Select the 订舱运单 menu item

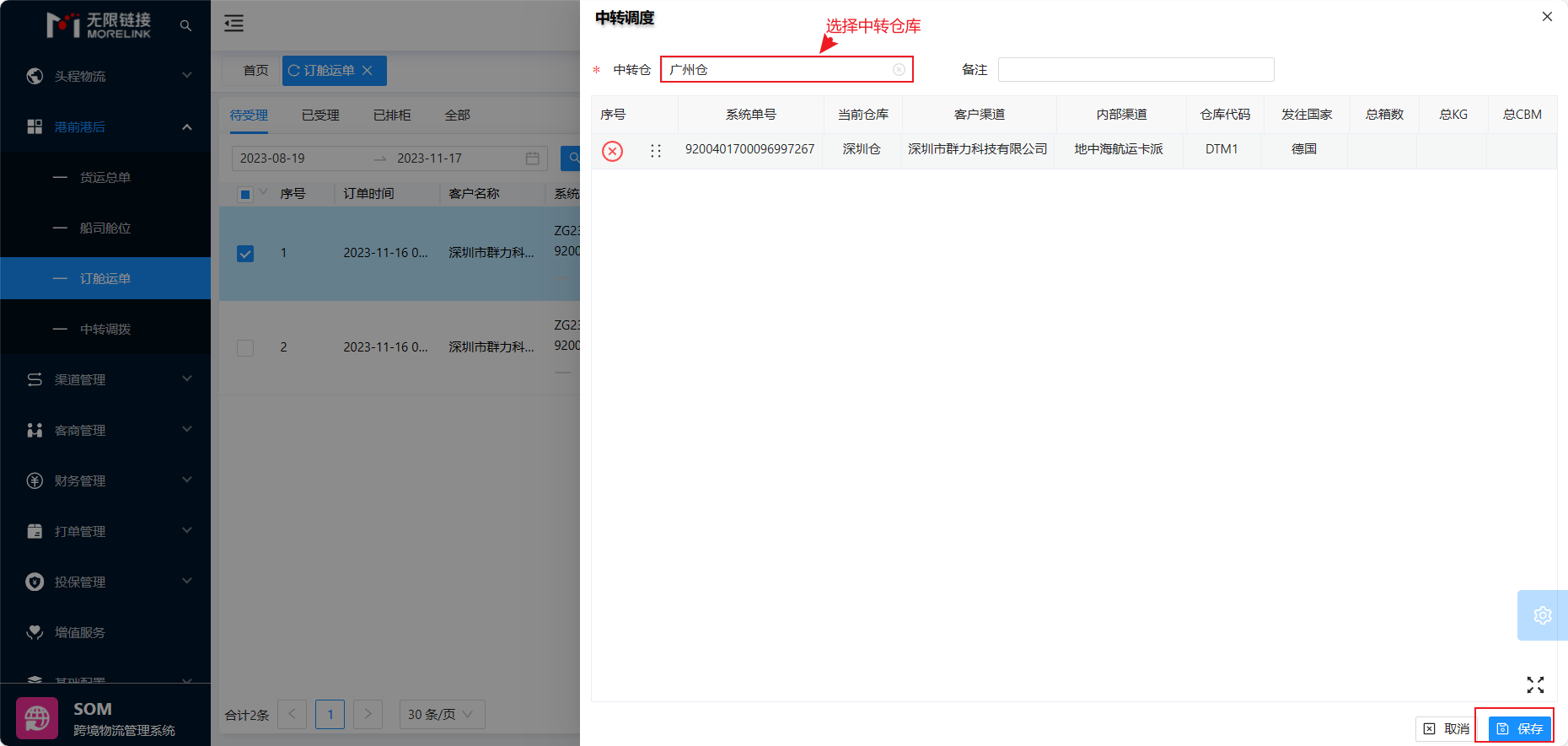click(x=105, y=278)
